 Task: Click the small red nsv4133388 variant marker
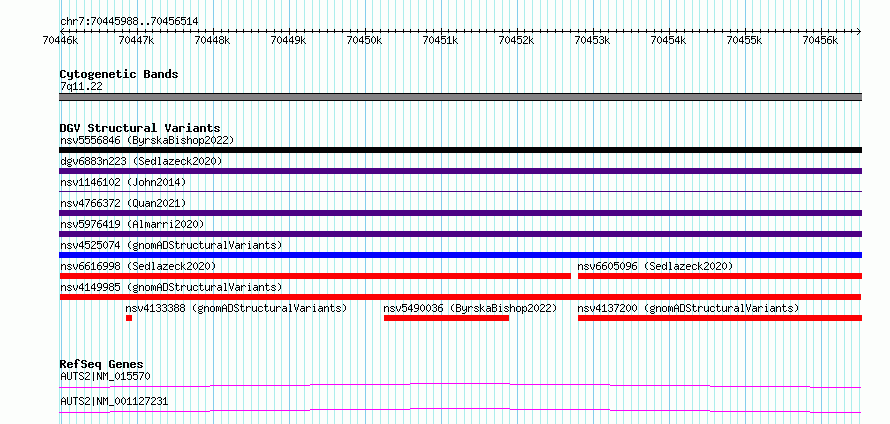[129, 318]
